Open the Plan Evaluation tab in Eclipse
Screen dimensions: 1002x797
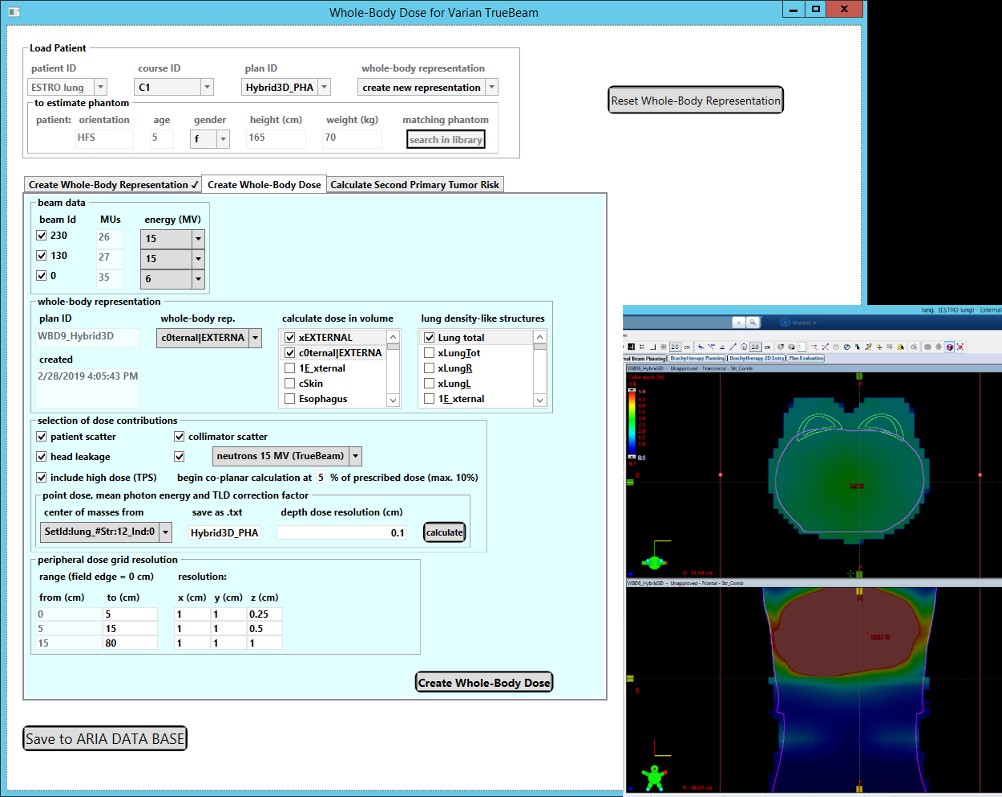point(808,358)
